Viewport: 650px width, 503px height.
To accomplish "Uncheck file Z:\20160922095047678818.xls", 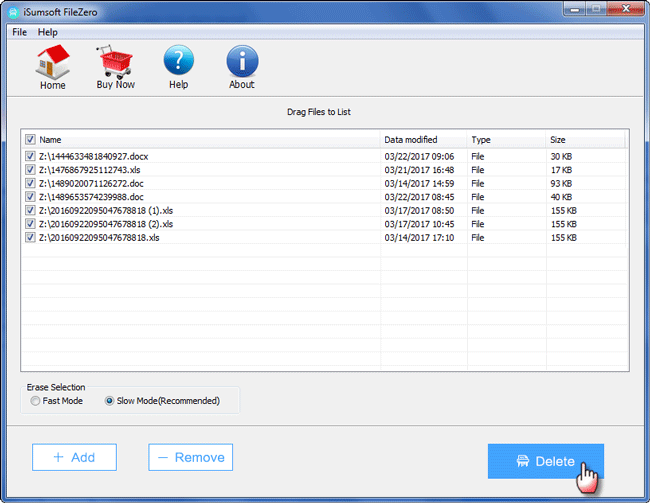I will [x=30, y=238].
